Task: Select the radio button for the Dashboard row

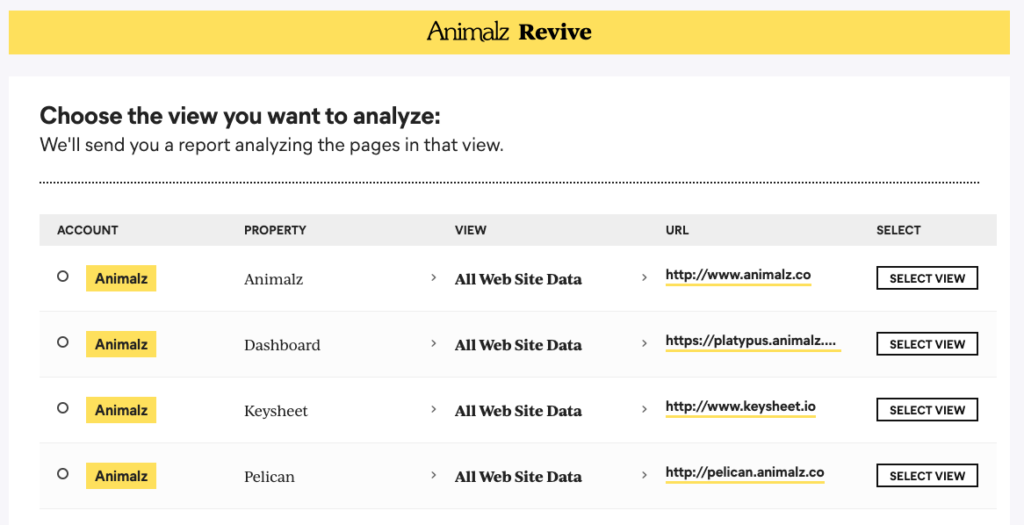Action: click(x=63, y=342)
